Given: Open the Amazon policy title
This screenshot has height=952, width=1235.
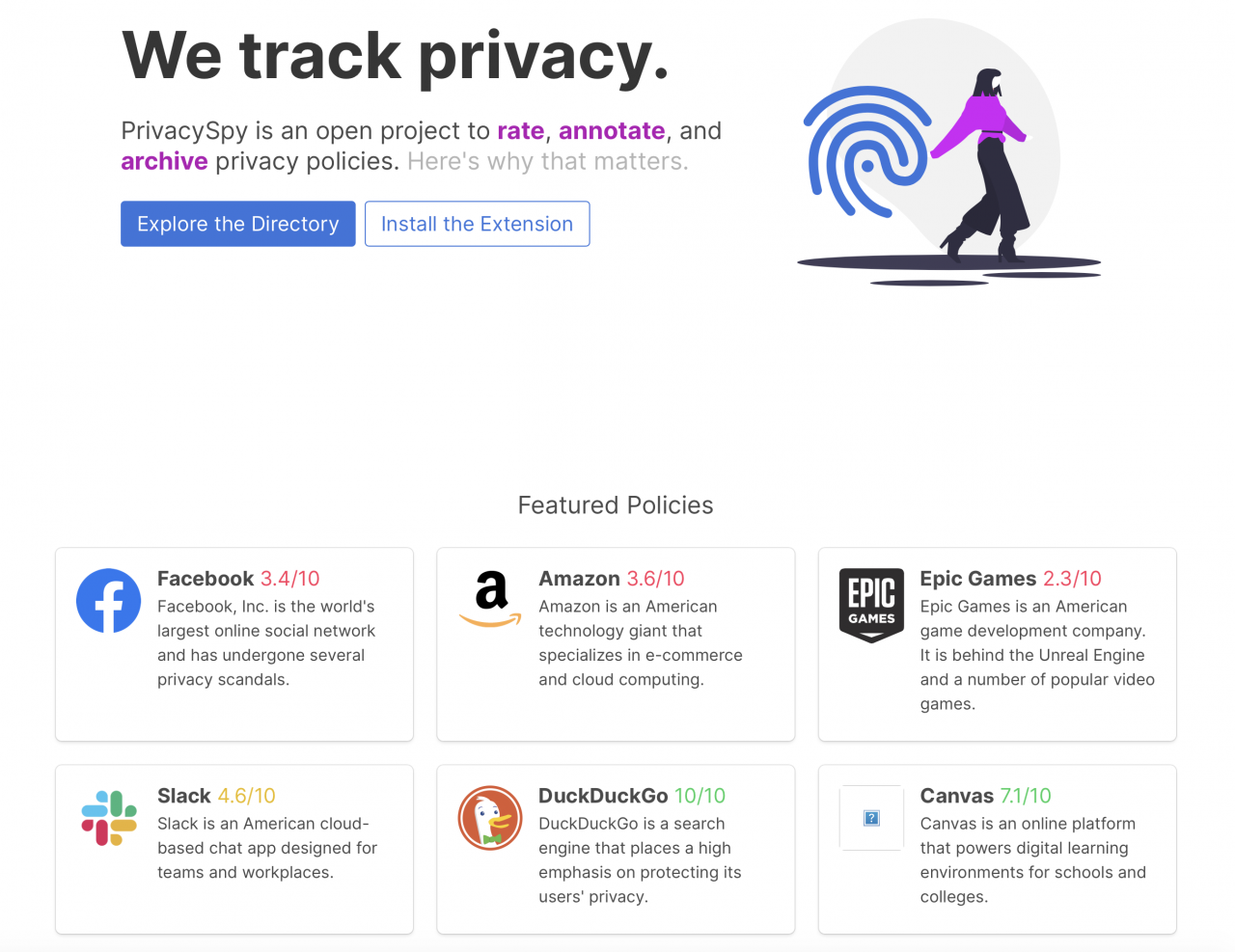Looking at the screenshot, I should point(579,579).
